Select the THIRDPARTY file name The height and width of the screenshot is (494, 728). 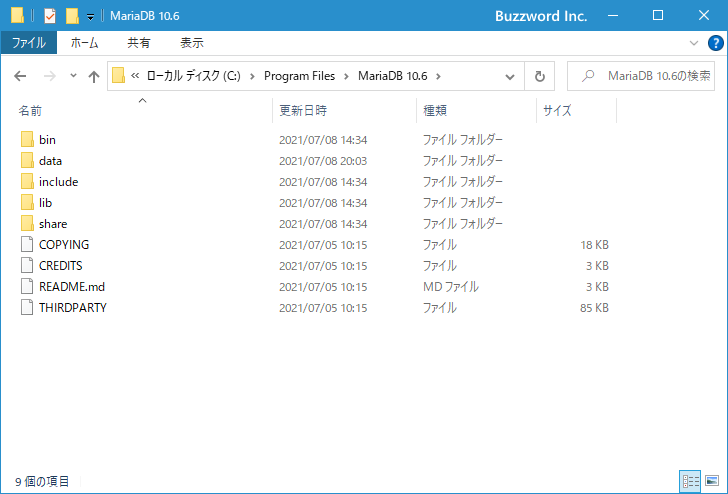click(x=73, y=307)
